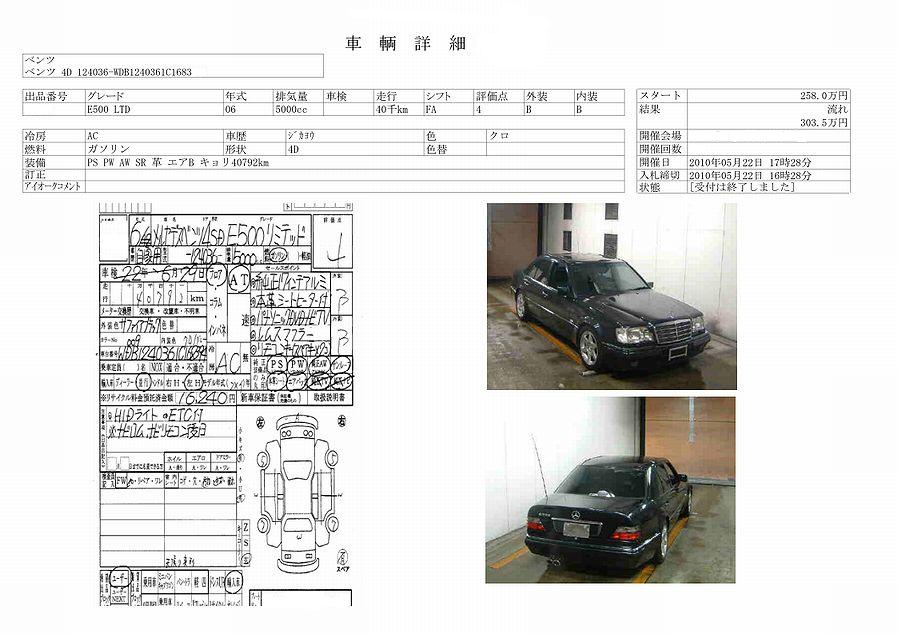
Task: Click the 評価点 column header
Action: tap(492, 96)
